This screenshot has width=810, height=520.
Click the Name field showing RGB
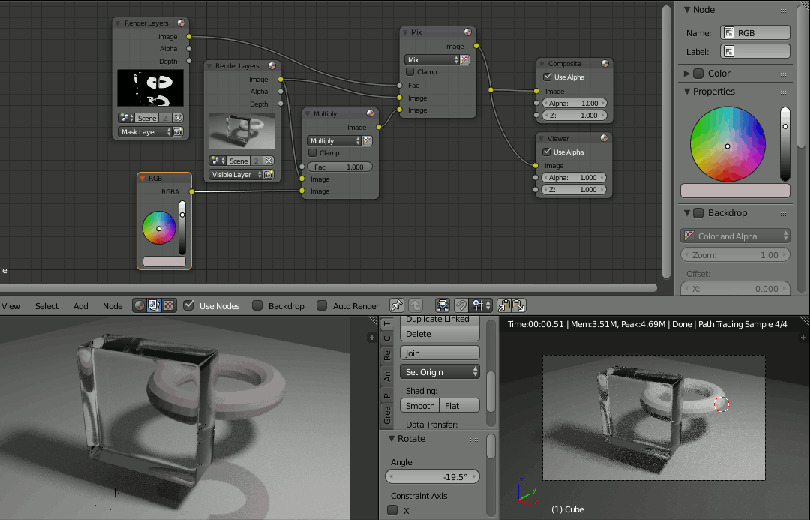pyautogui.click(x=755, y=33)
